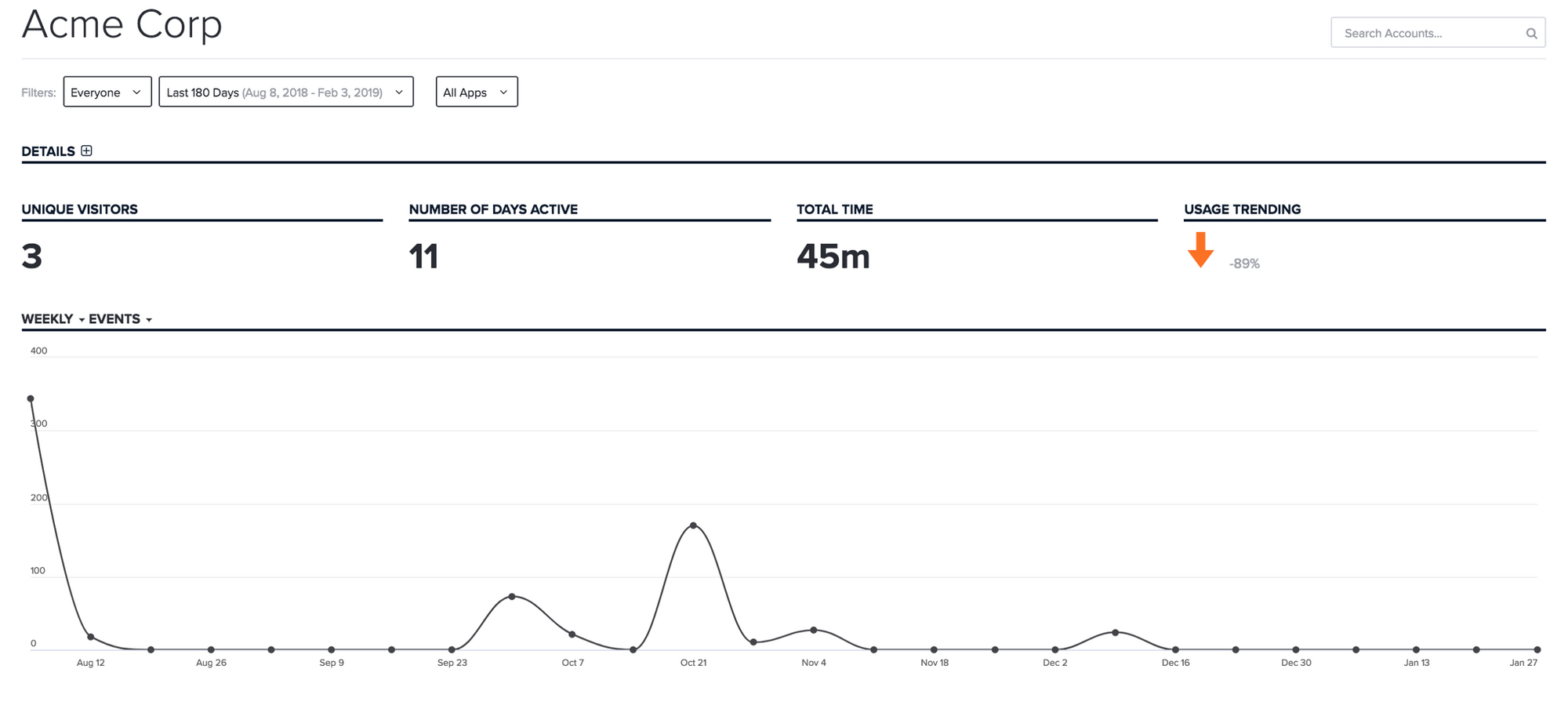The image size is (1568, 709).
Task: Click the 100 y-axis label
Action: 38,571
